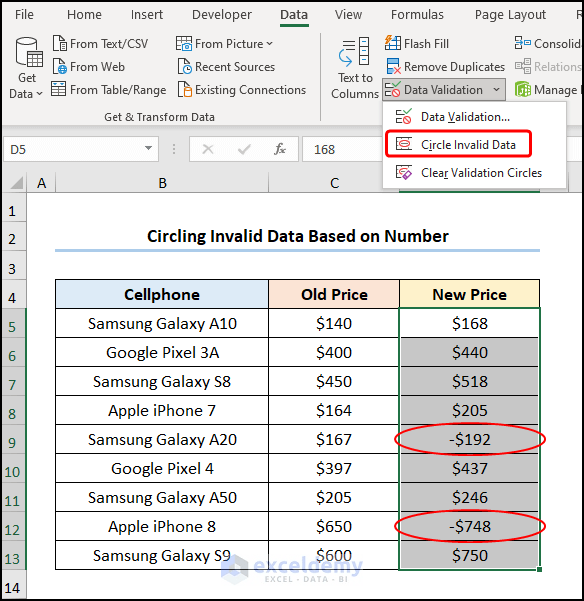The image size is (584, 601).
Task: Expand the Name Box dropdown arrow
Action: point(148,148)
